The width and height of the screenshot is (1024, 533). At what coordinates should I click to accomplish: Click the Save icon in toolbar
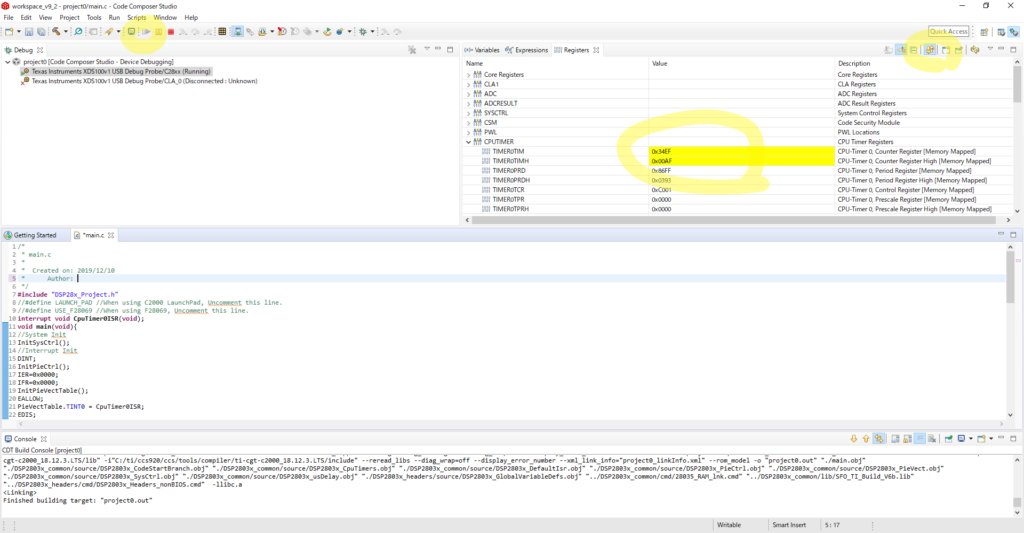29,32
